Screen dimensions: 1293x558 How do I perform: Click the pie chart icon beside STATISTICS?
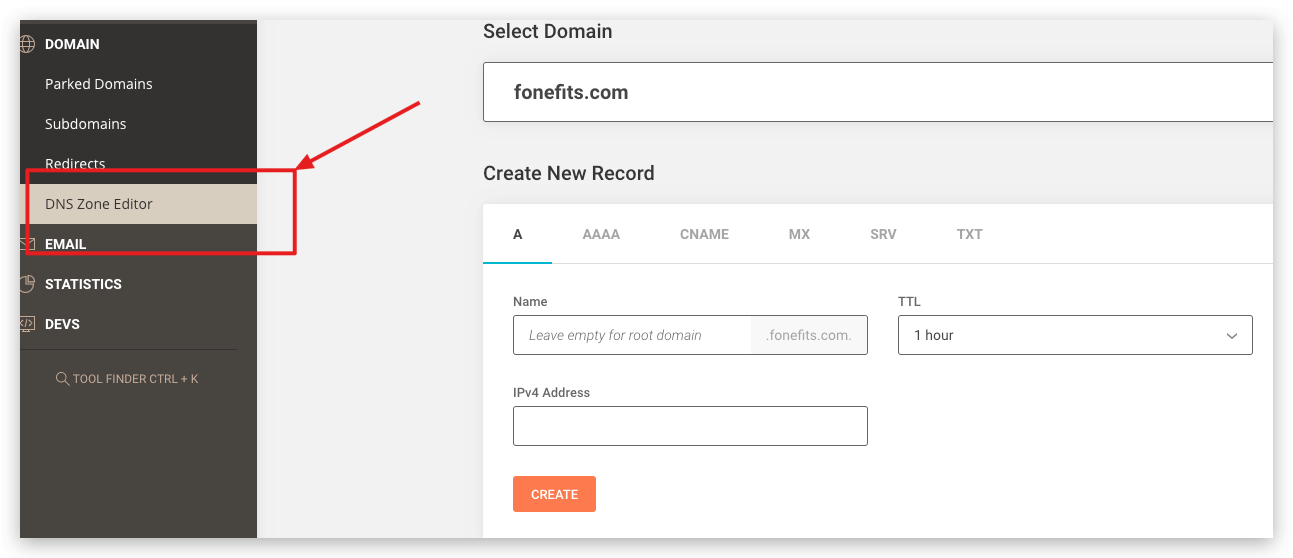27,284
